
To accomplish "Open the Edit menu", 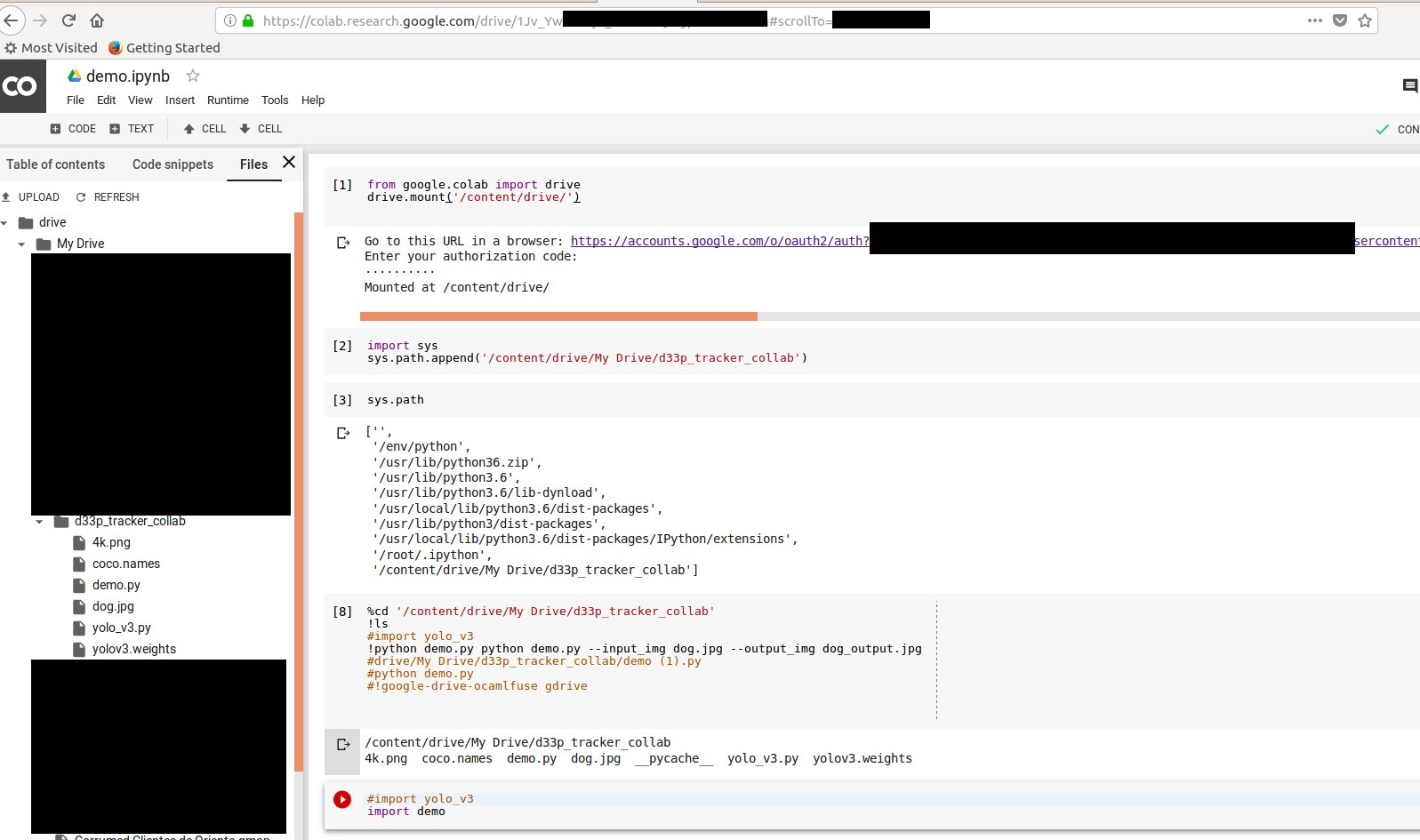I will [106, 100].
